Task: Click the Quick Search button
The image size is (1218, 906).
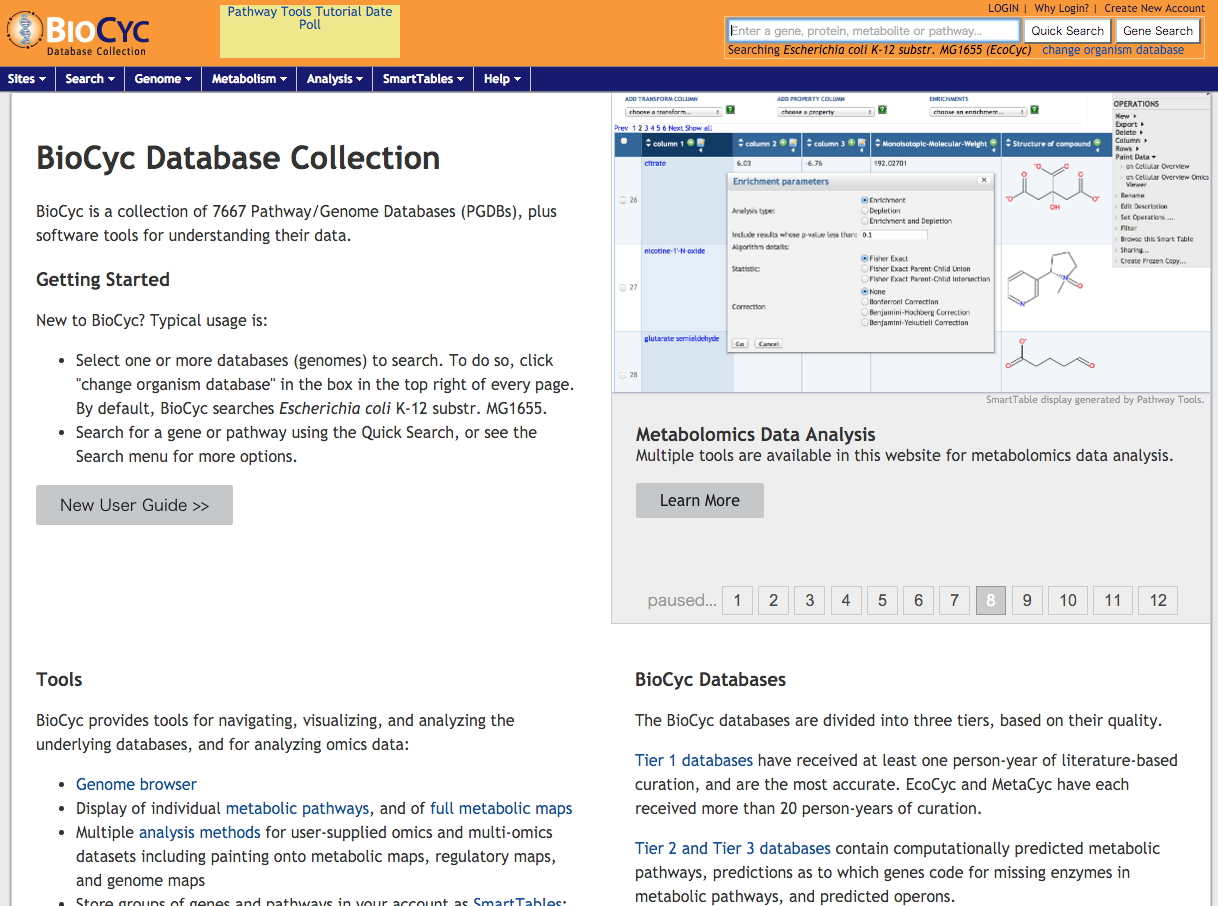Action: coord(1067,31)
